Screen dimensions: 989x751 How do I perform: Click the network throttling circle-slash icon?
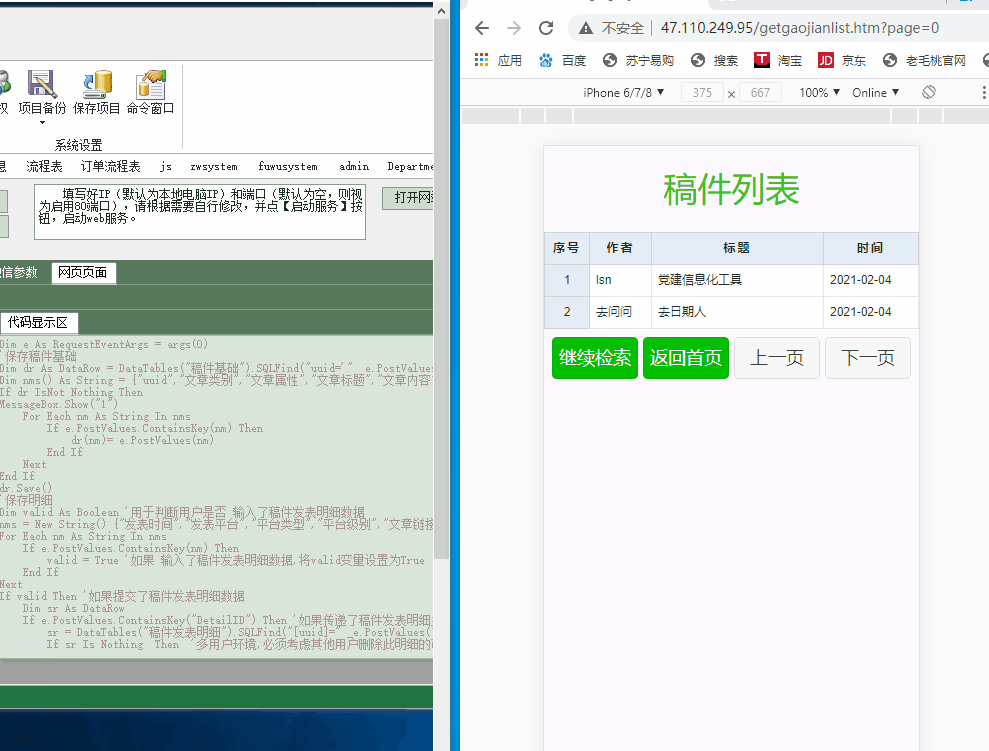pos(928,91)
